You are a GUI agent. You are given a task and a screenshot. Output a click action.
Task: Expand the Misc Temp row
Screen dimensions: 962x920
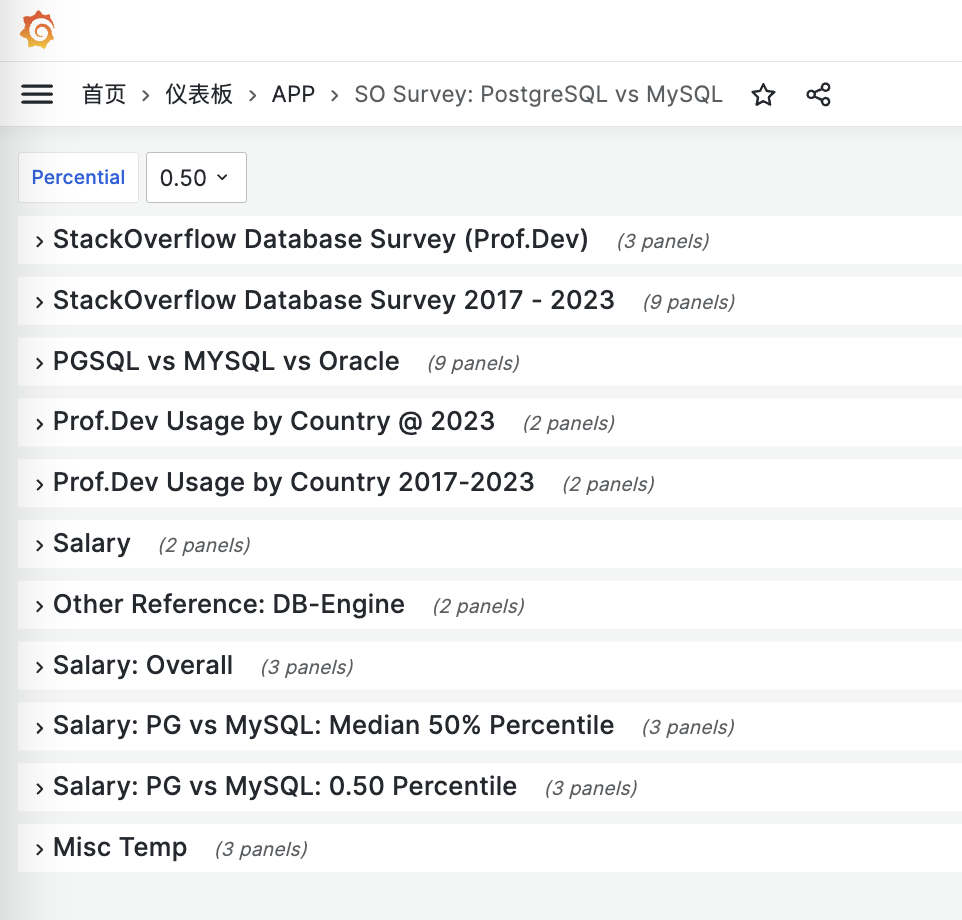coord(119,848)
